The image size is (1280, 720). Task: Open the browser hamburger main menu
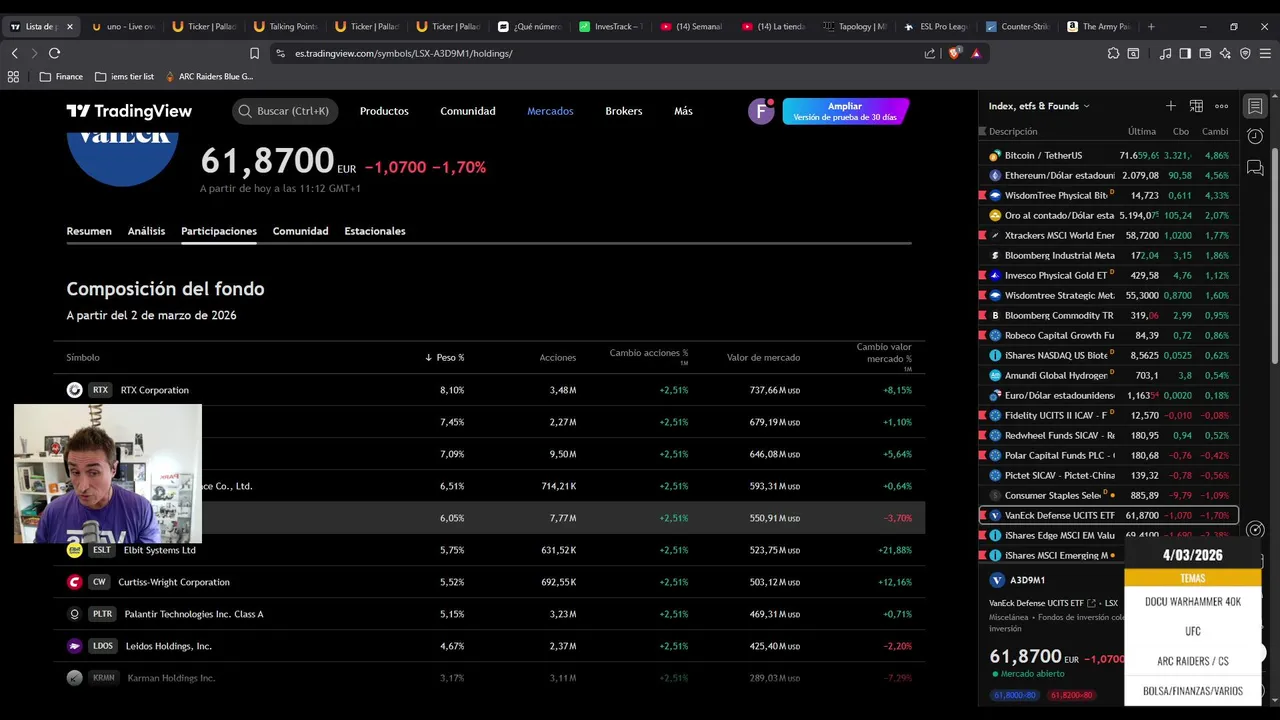click(x=1265, y=53)
